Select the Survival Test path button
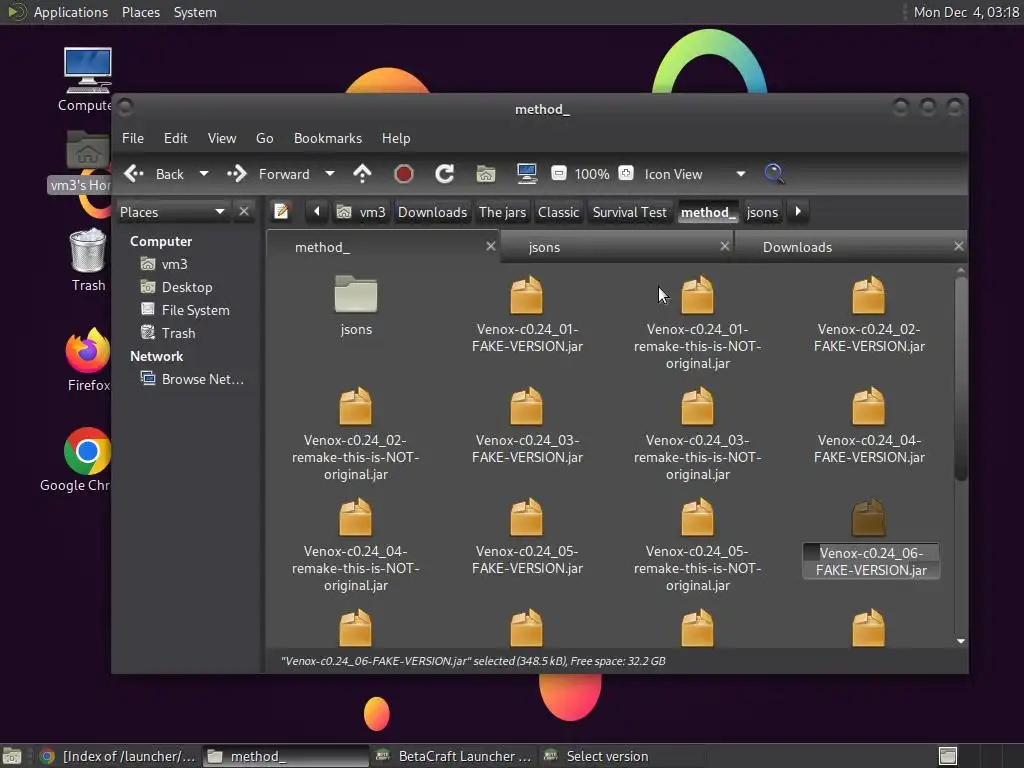 coord(629,212)
